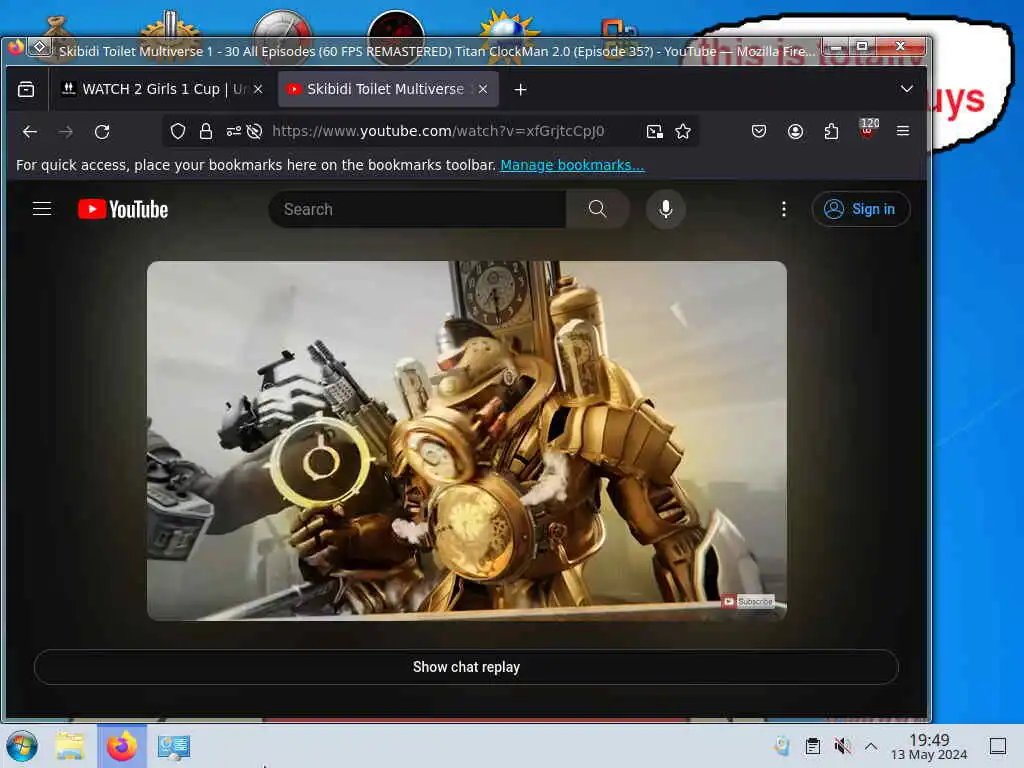Open the extensions puzzle-piece menu
Screen dimensions: 1024x768
point(831,131)
